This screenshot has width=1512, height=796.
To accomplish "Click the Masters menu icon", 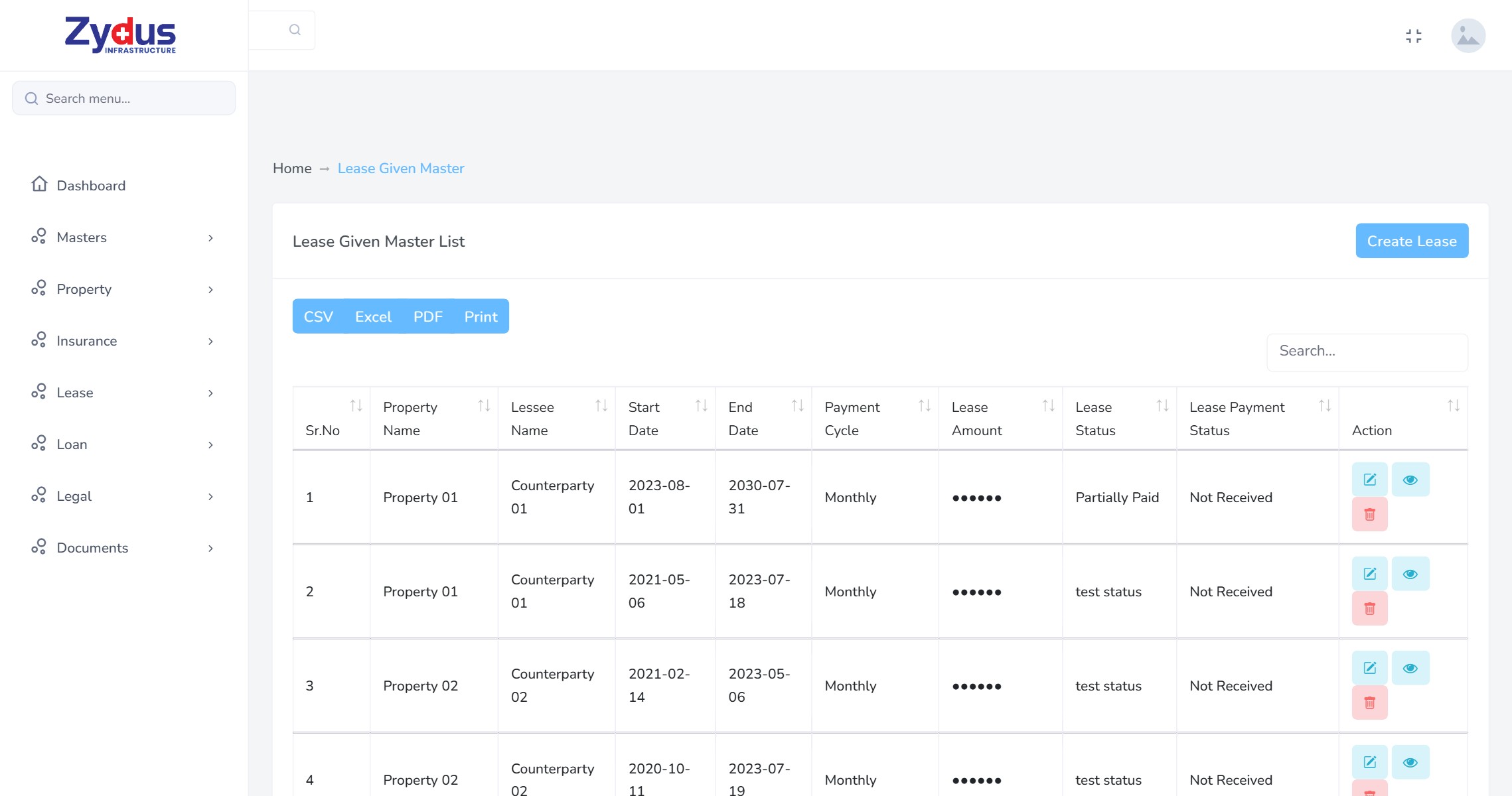I will tap(39, 236).
